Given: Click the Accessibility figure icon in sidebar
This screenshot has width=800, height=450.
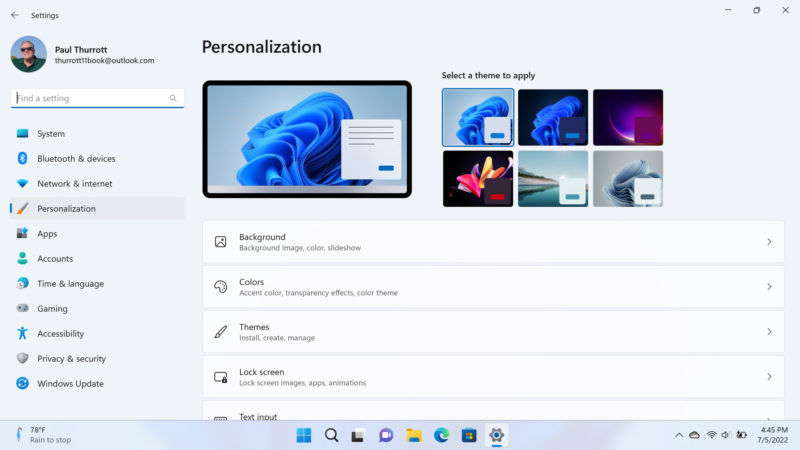Looking at the screenshot, I should [x=22, y=334].
